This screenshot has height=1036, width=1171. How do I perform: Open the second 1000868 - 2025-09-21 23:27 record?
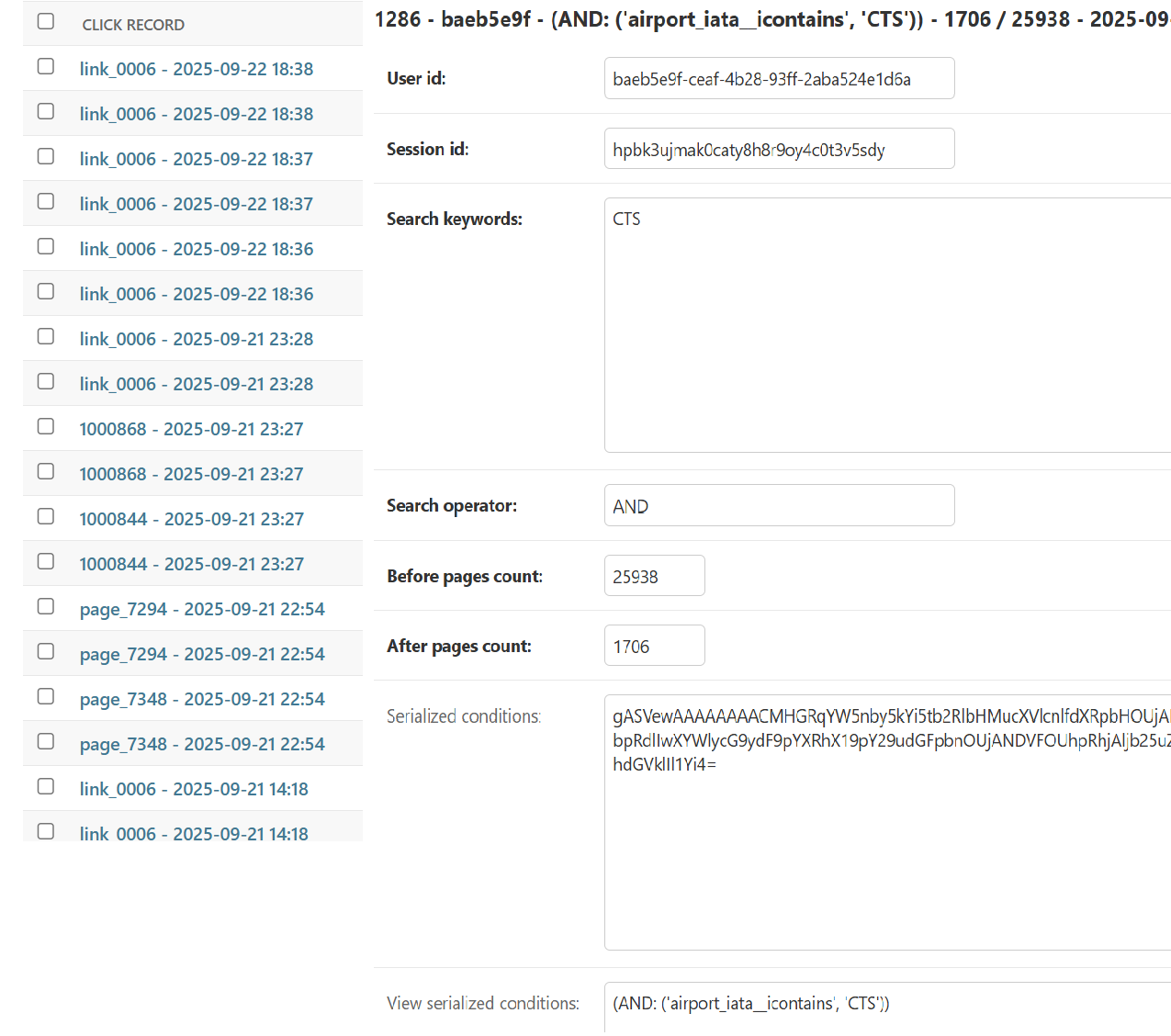tap(191, 474)
